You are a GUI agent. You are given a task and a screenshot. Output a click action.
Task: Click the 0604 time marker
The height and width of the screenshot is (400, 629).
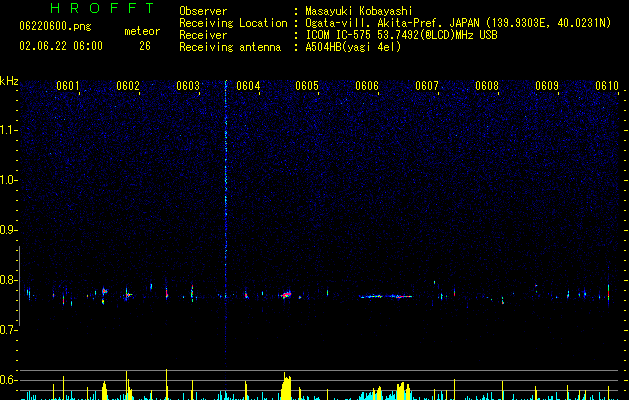coord(248,86)
